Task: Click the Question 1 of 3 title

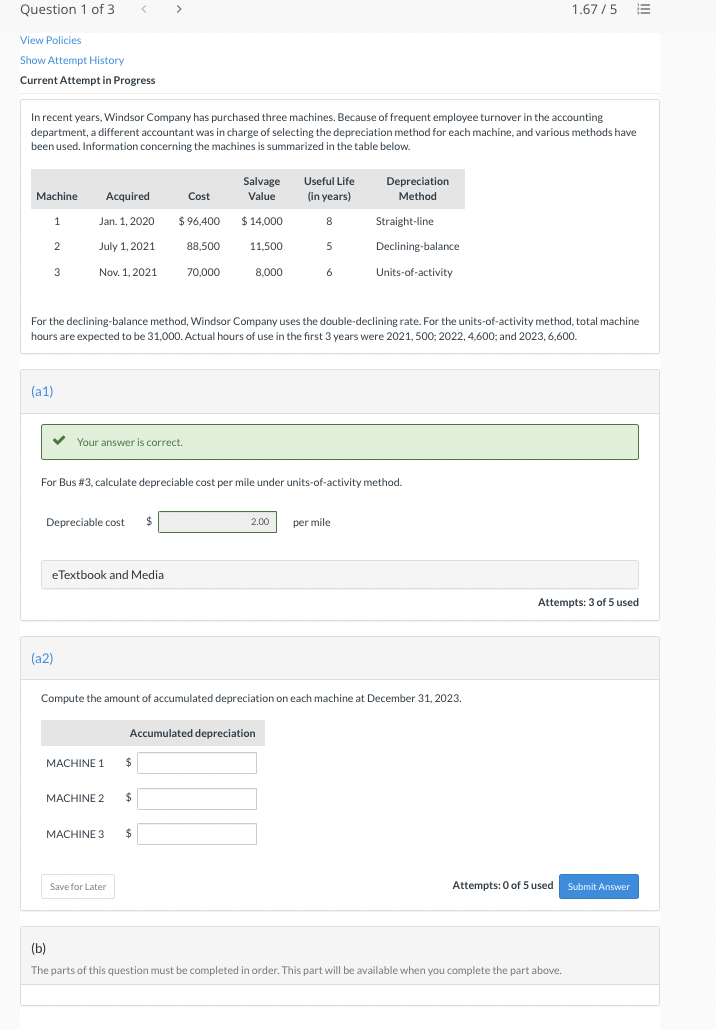Action: tap(66, 9)
